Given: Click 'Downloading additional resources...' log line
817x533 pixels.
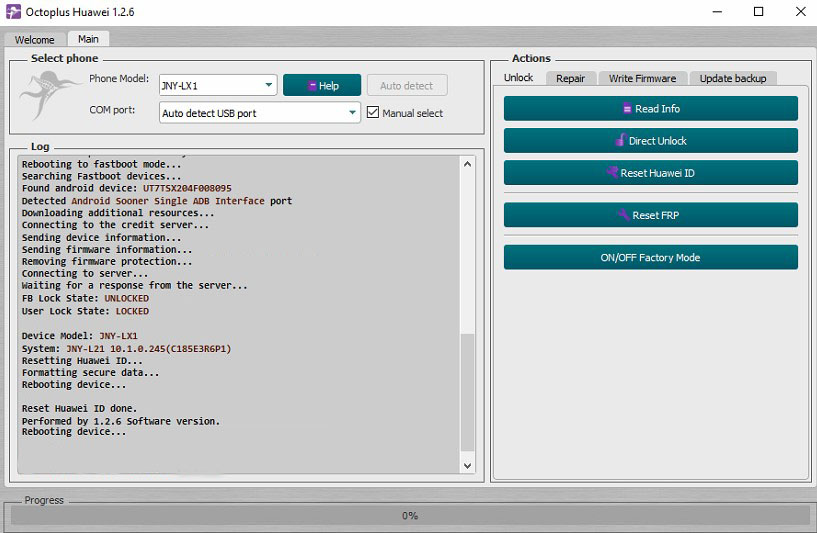Looking at the screenshot, I should (118, 213).
